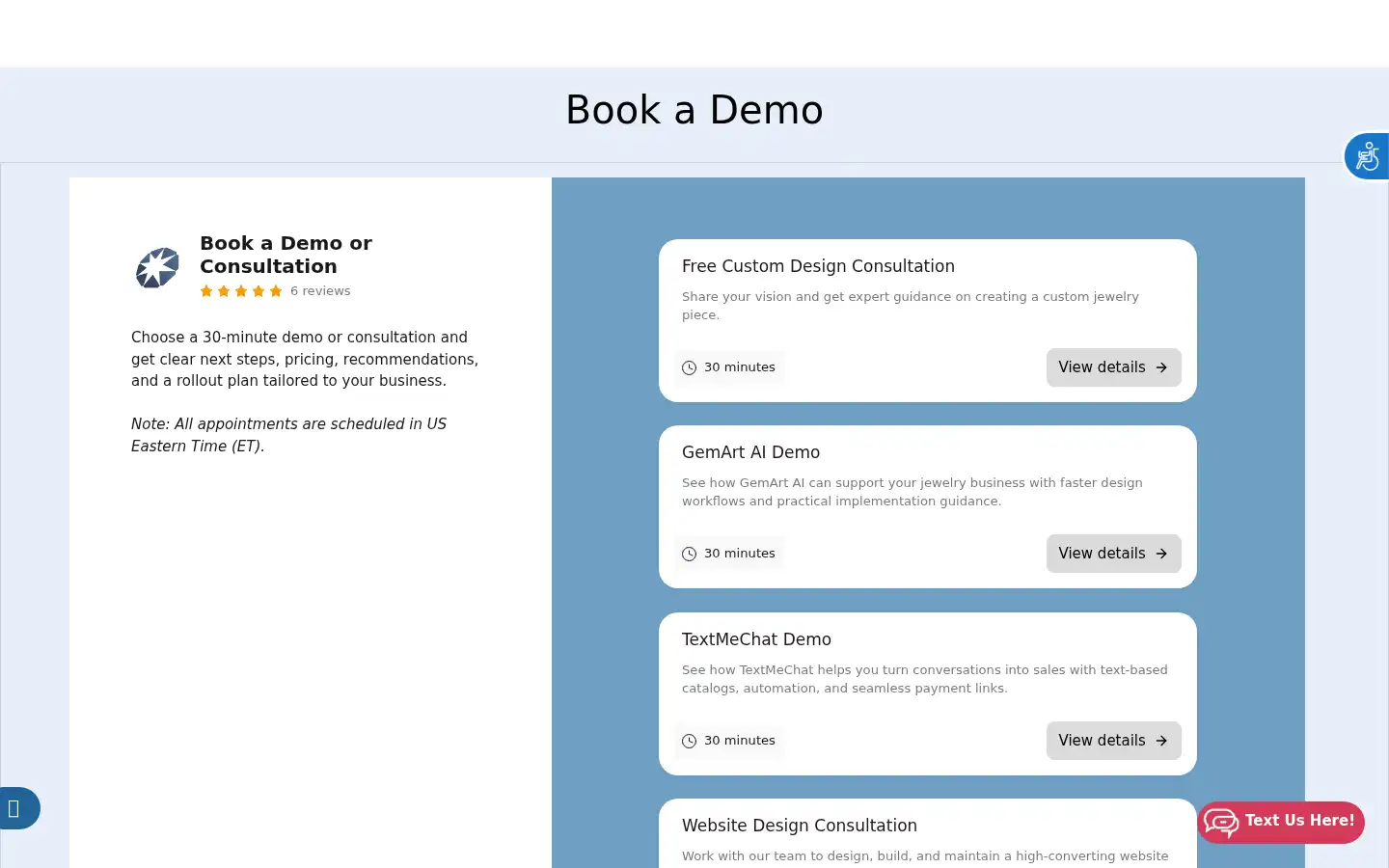
Task: Click the 'See how TextMeChat helps' description
Action: (x=925, y=679)
